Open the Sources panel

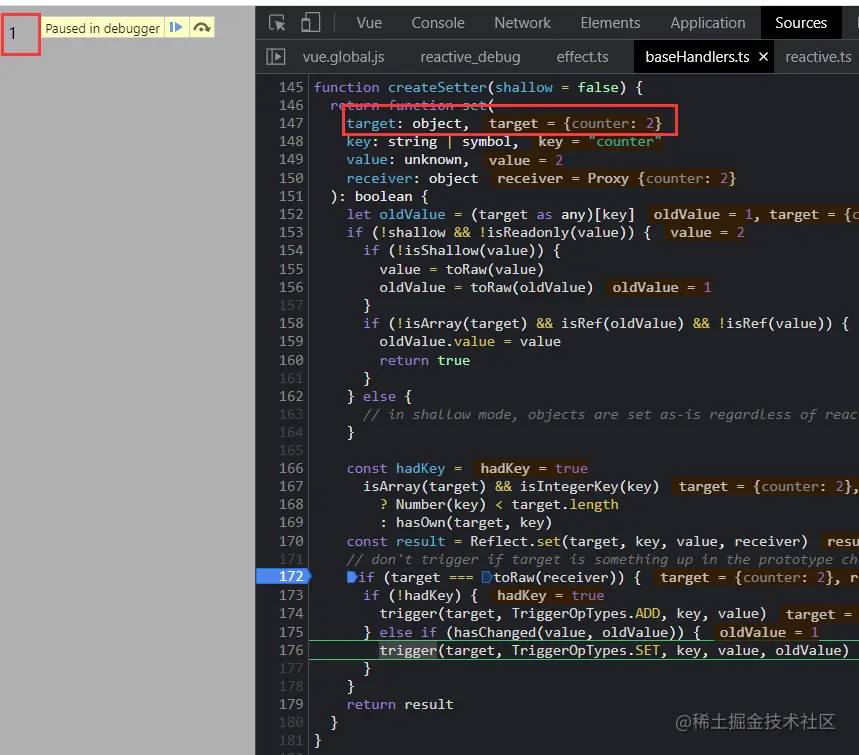(x=800, y=22)
